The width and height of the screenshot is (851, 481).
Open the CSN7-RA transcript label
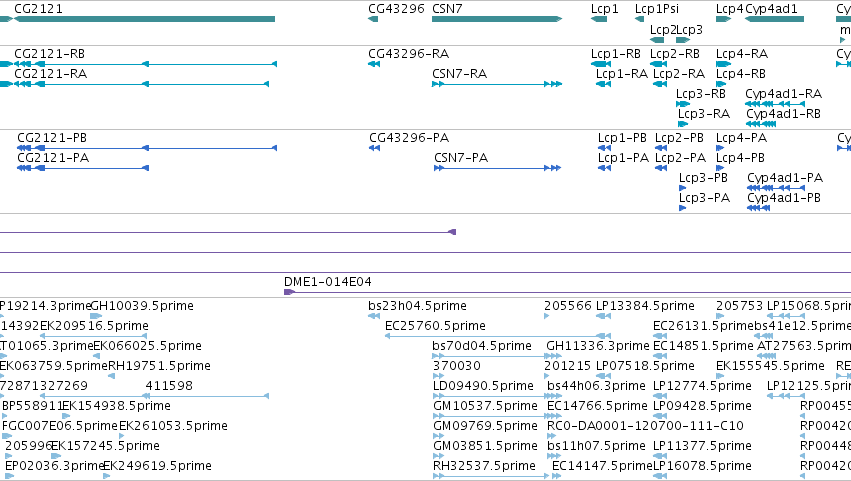click(459, 74)
